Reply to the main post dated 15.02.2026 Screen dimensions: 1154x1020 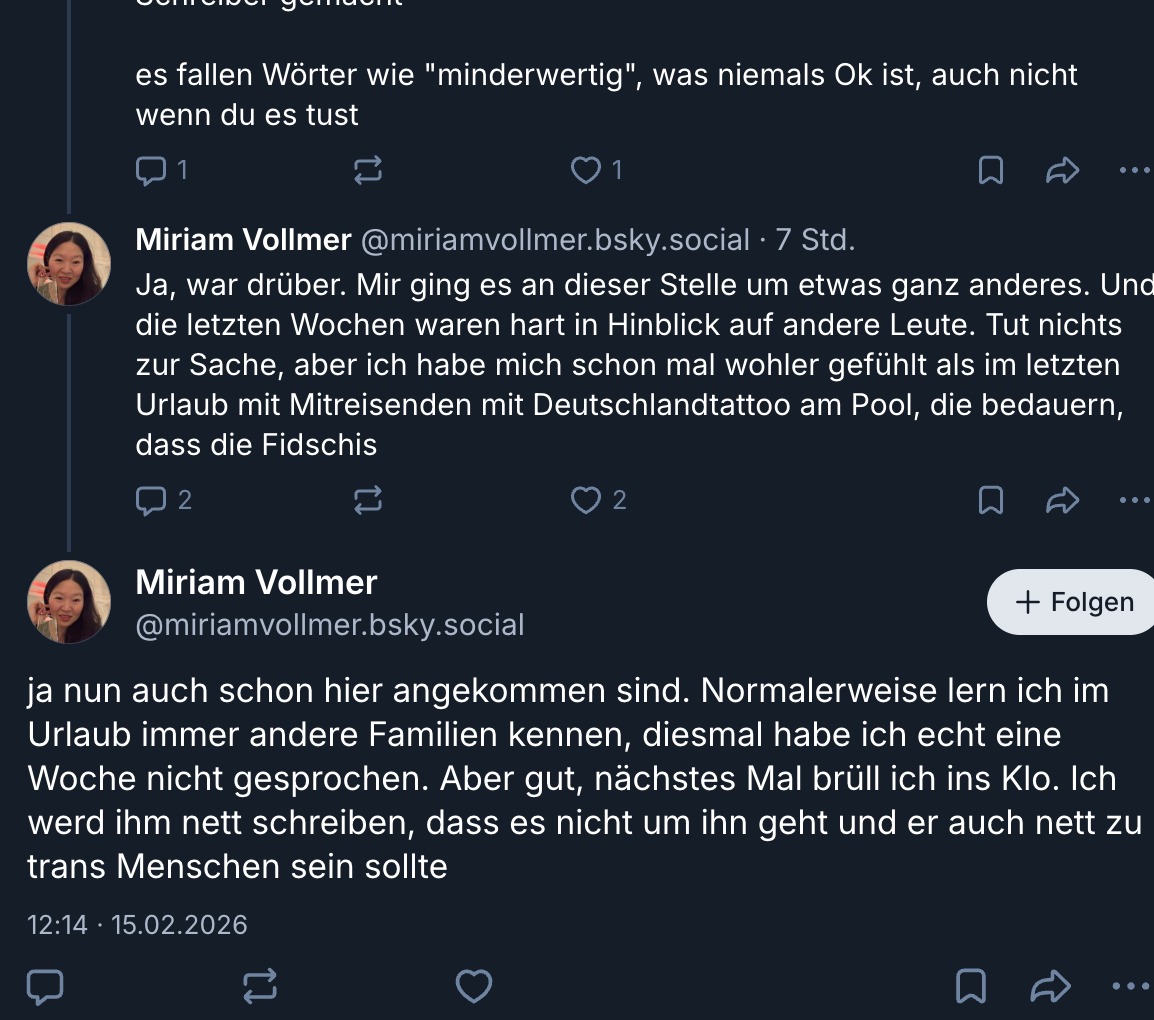click(45, 987)
